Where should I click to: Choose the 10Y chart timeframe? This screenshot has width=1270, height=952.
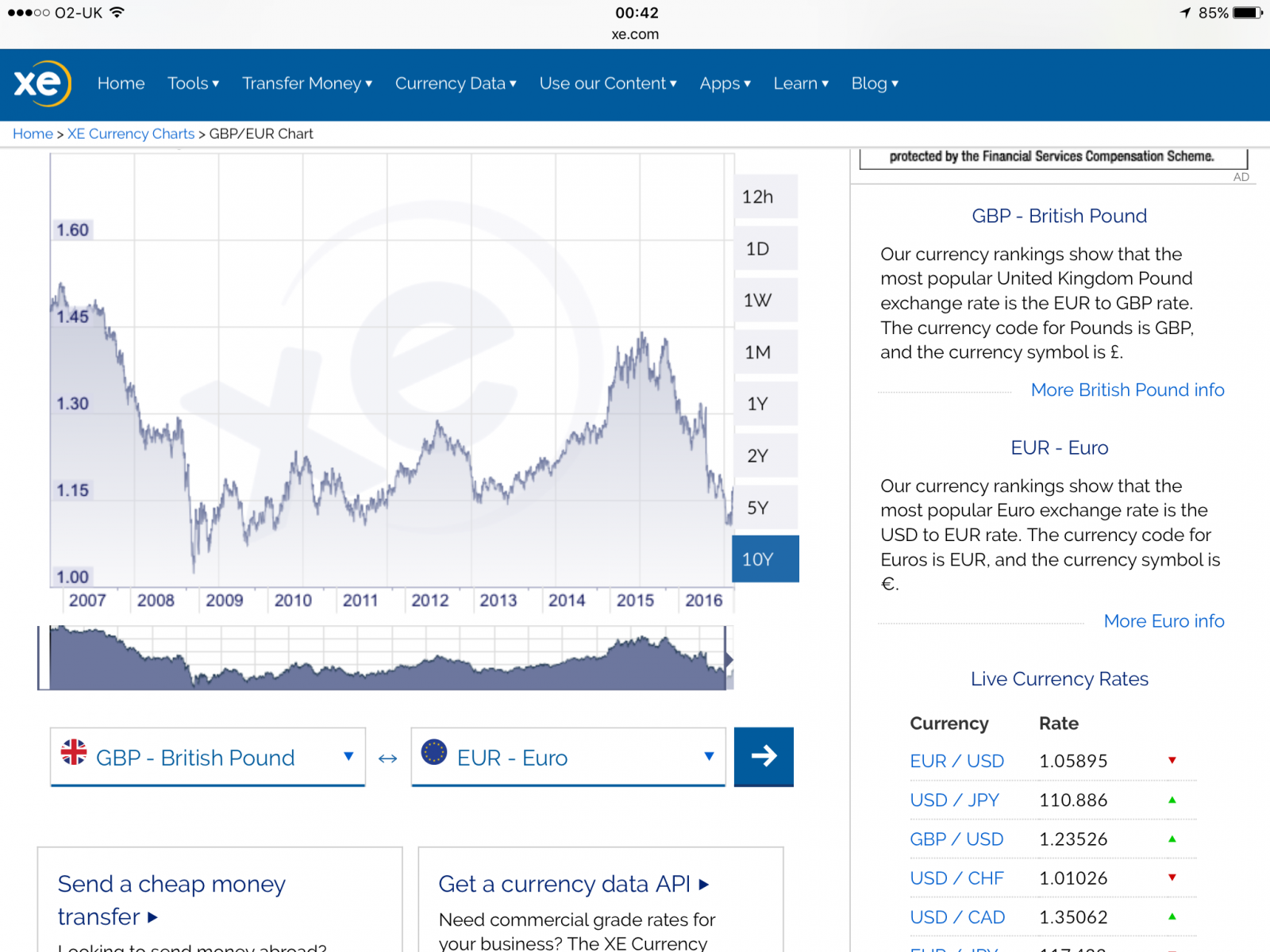coord(765,559)
